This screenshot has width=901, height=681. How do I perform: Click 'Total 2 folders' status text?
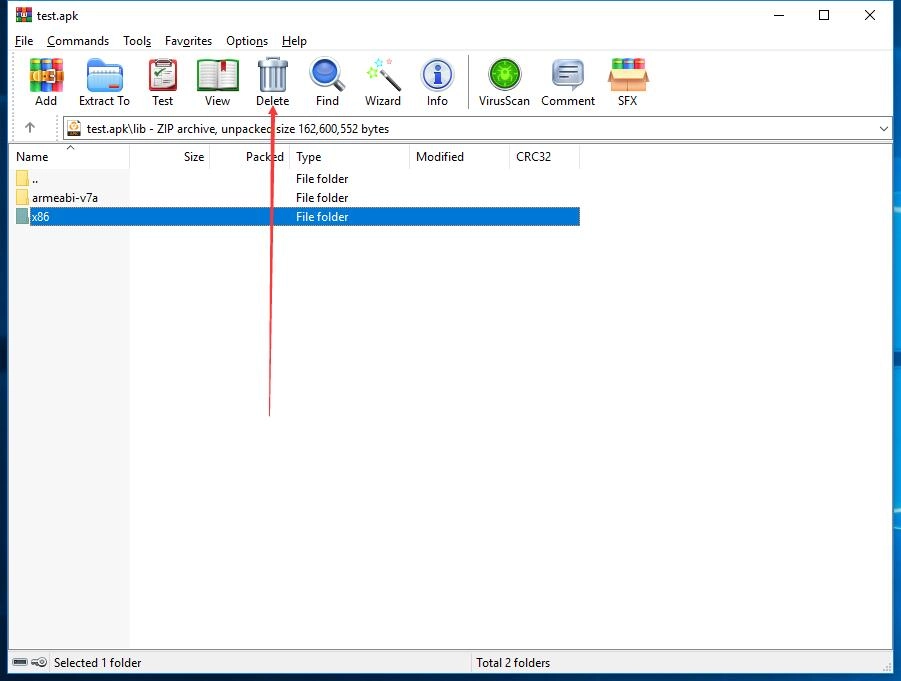[x=513, y=663]
